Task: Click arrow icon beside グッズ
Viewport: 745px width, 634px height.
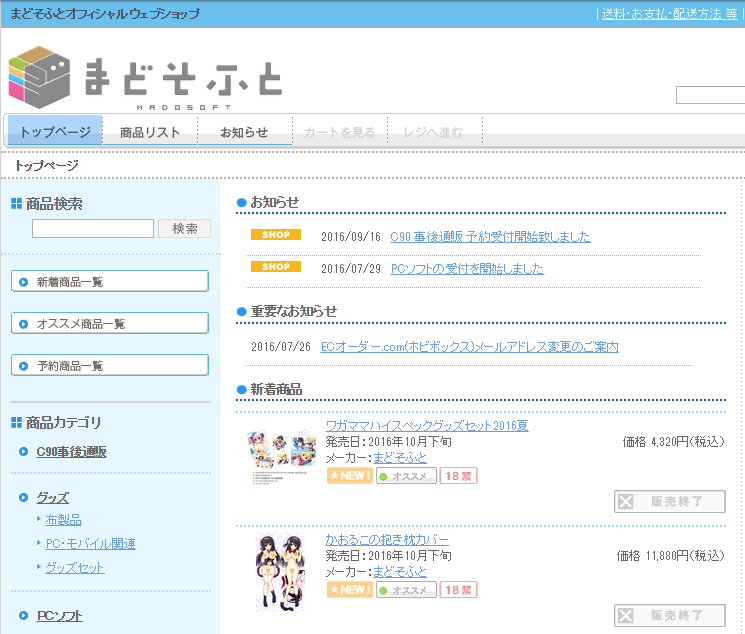Action: [x=23, y=498]
